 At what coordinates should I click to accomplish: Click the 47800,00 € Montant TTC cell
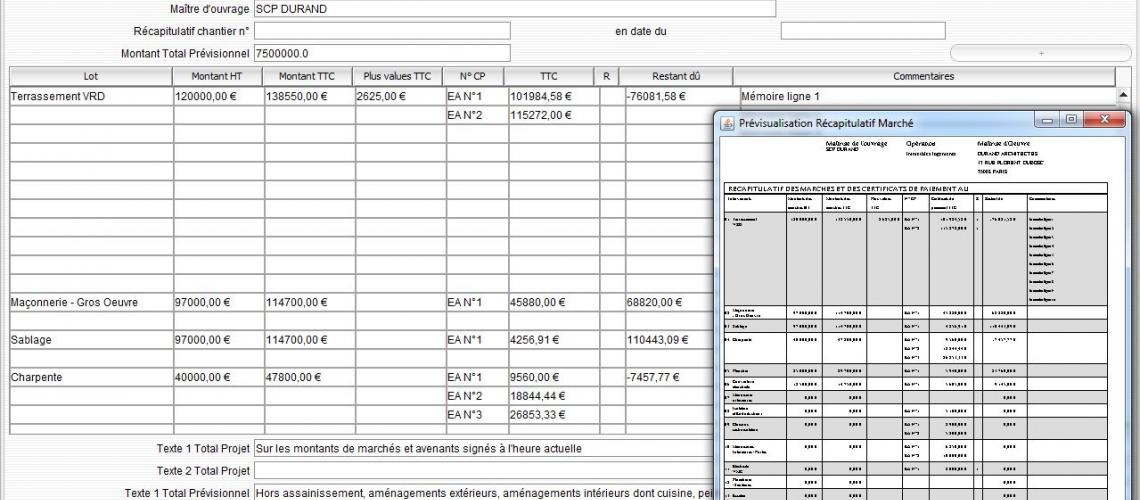[309, 378]
